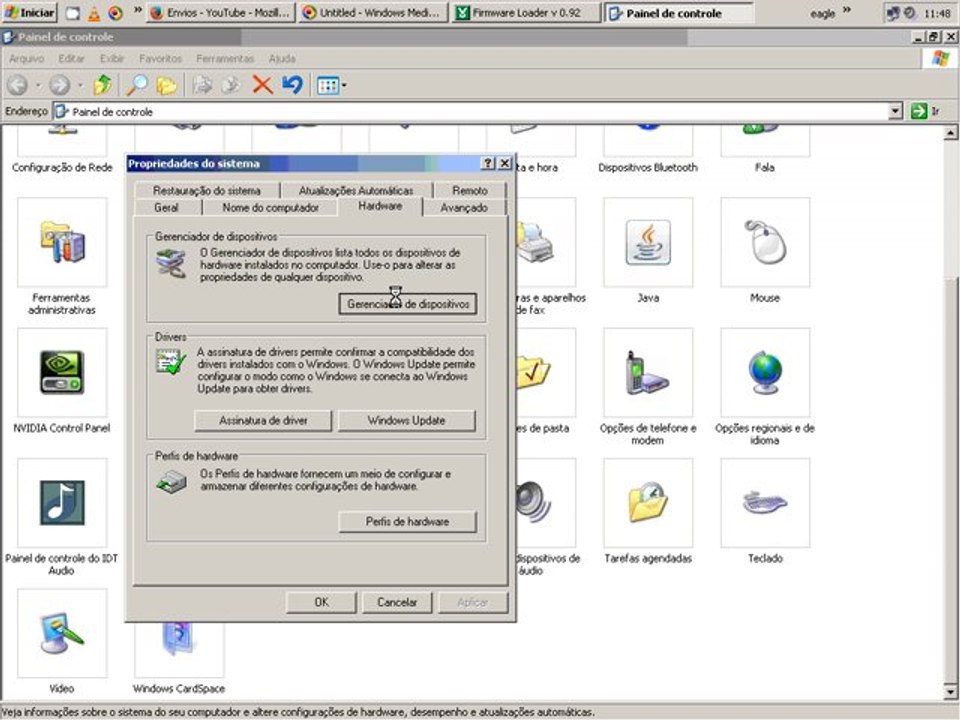960x720 pixels.
Task: Go up one folder level
Action: point(102,85)
